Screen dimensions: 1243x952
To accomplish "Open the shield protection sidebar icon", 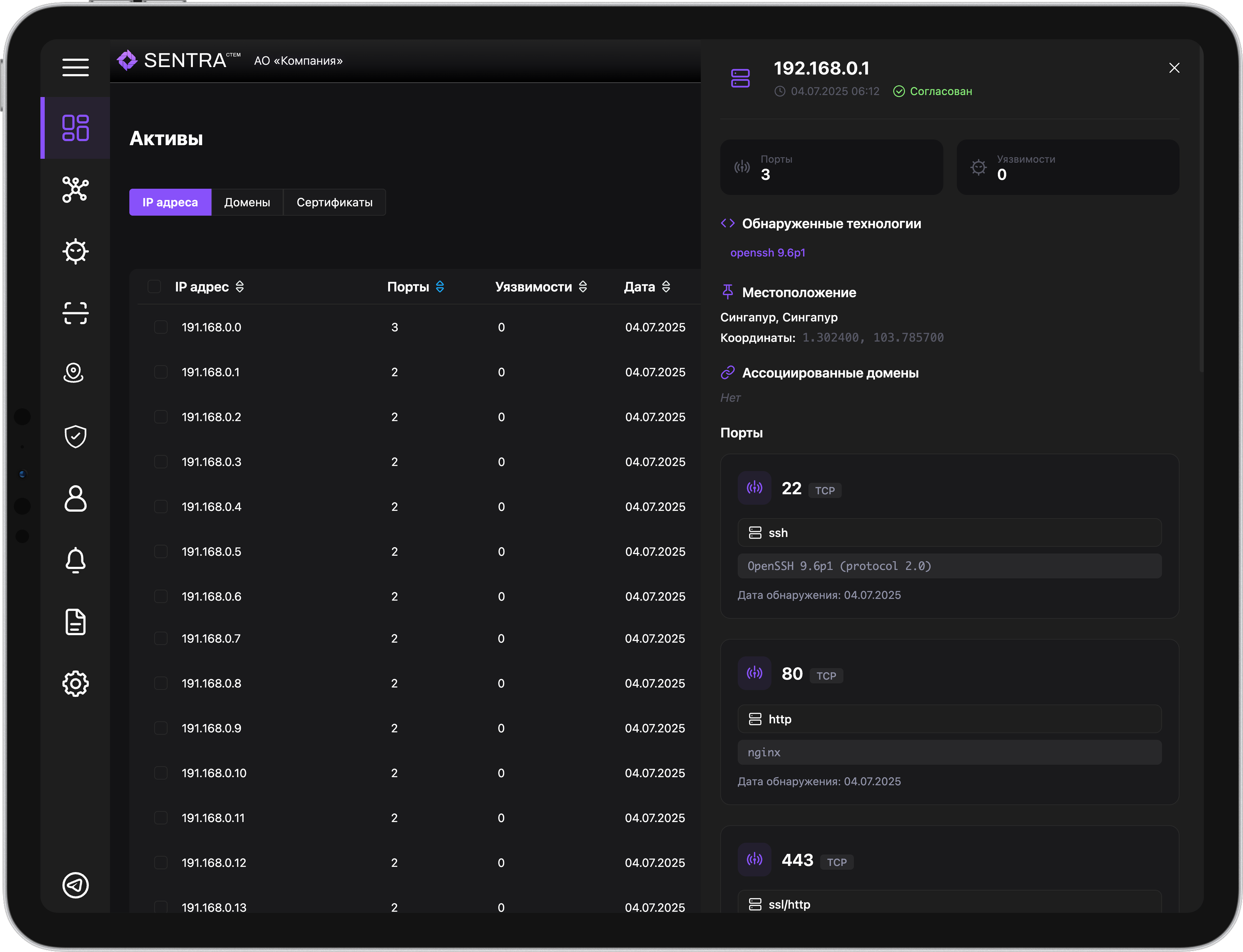I will point(75,436).
